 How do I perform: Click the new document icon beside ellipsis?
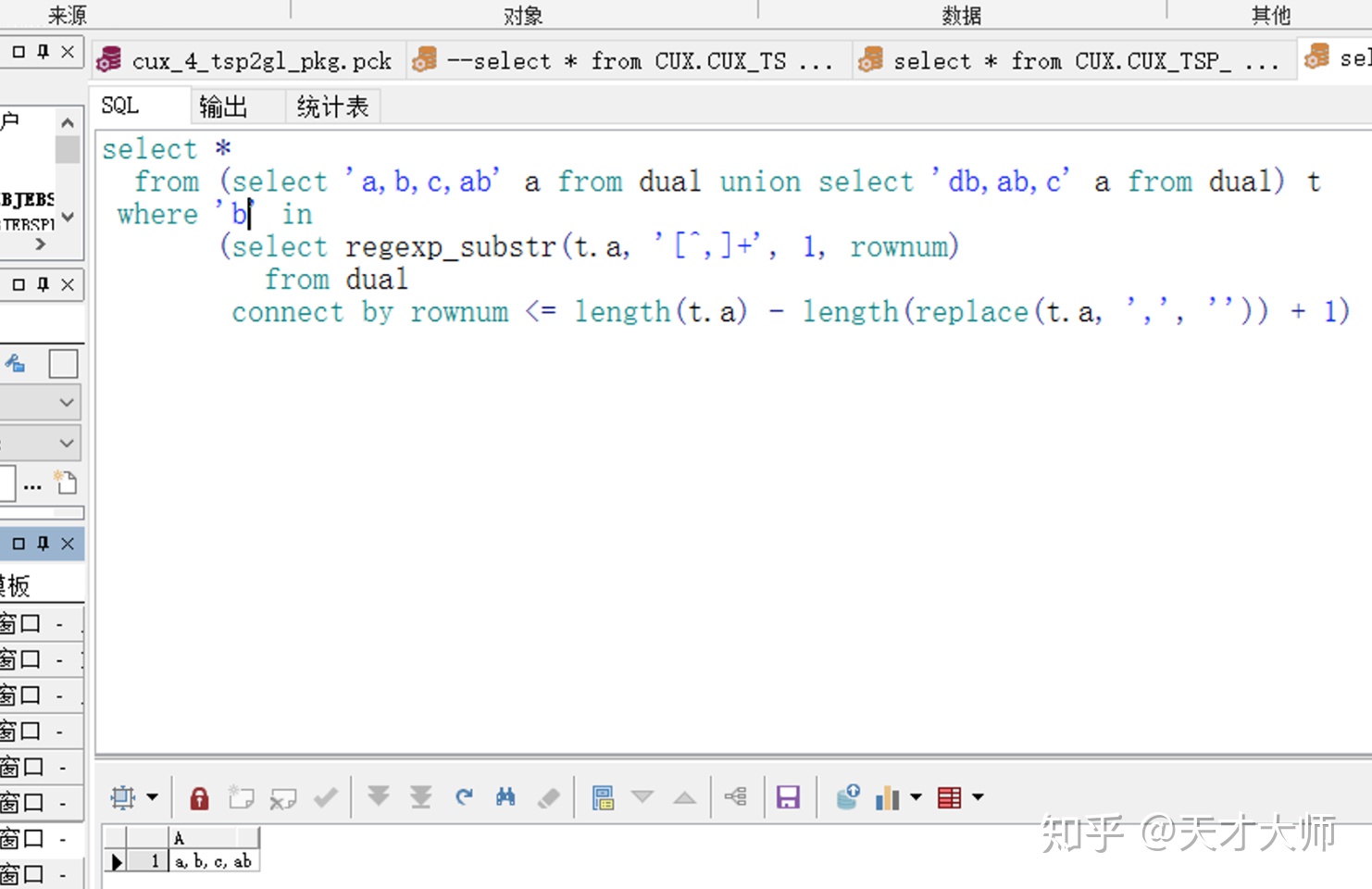66,482
